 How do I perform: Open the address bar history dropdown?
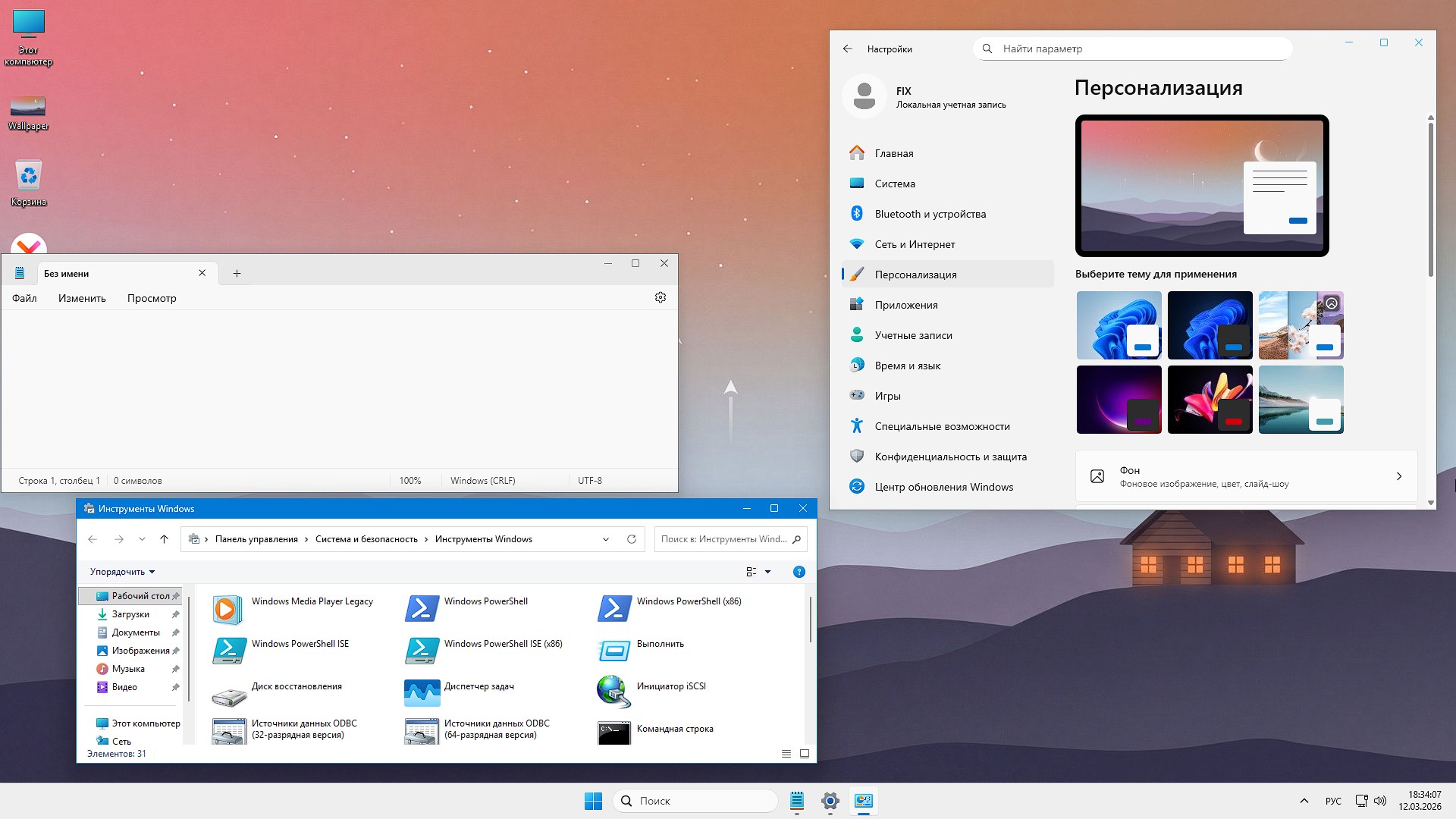tap(605, 538)
